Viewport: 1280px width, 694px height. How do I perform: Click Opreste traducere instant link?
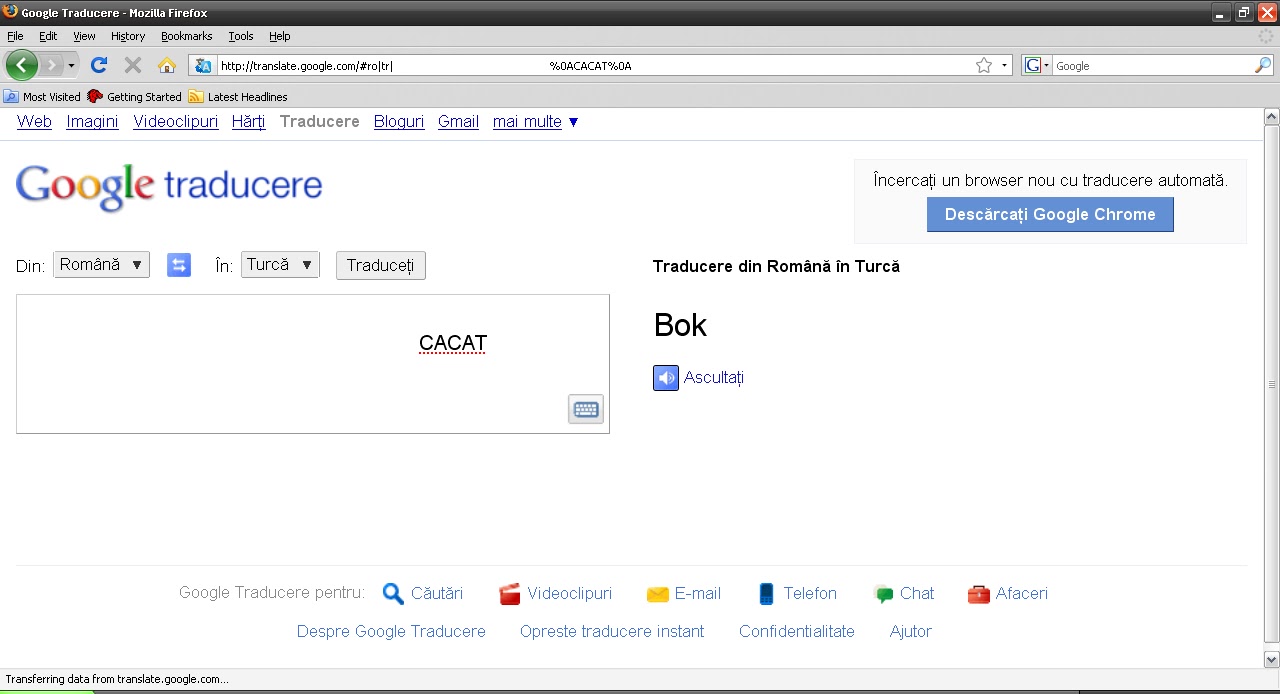pos(612,631)
